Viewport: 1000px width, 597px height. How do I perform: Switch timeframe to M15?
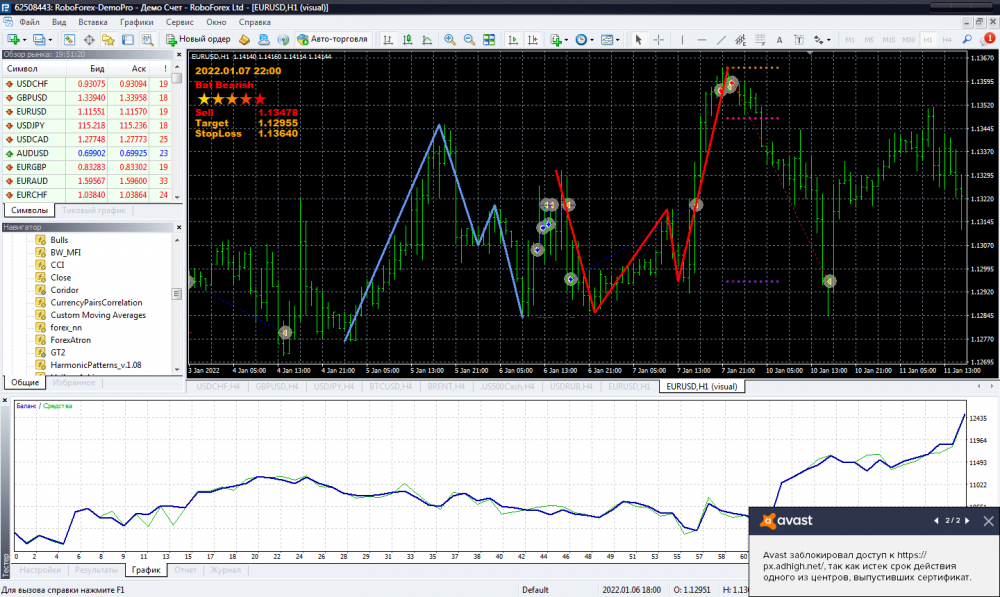click(888, 40)
